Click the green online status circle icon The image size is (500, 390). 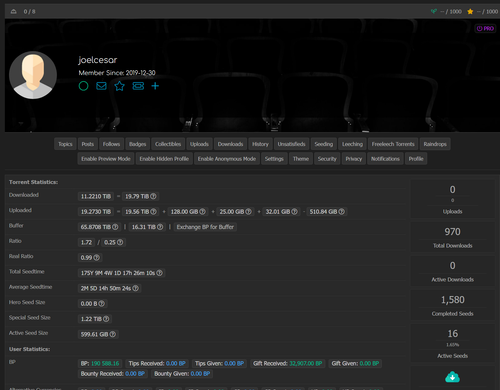tap(83, 86)
